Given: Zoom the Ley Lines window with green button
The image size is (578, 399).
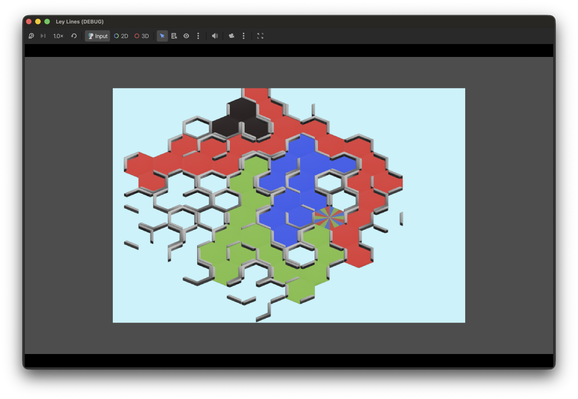Looking at the screenshot, I should pos(47,22).
